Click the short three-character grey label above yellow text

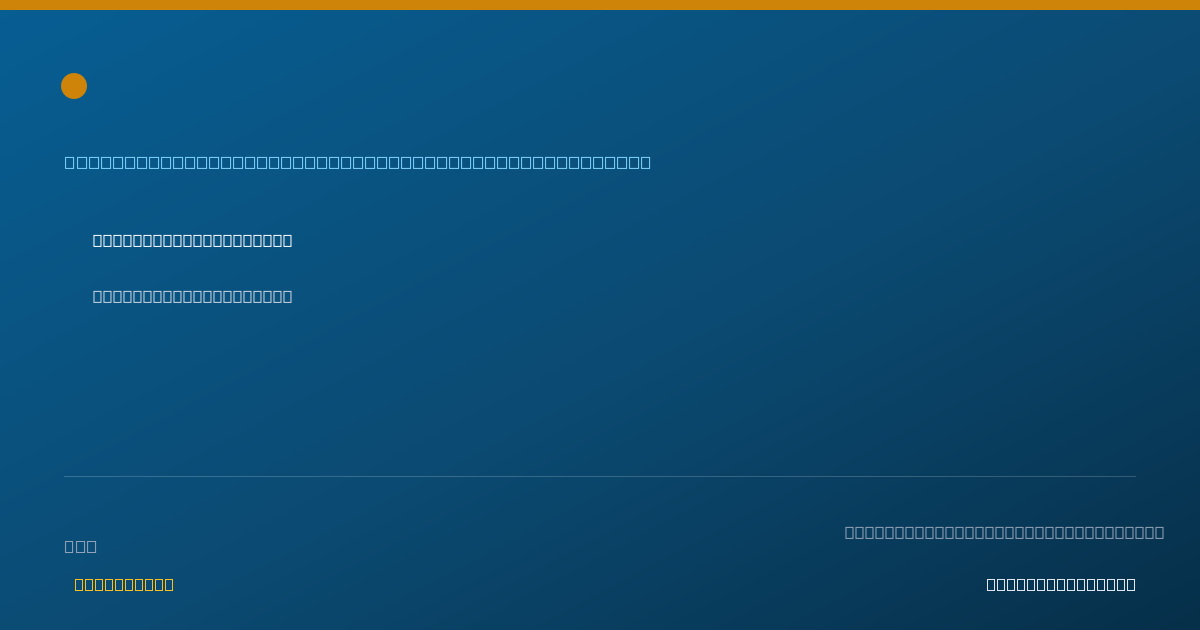[x=81, y=546]
